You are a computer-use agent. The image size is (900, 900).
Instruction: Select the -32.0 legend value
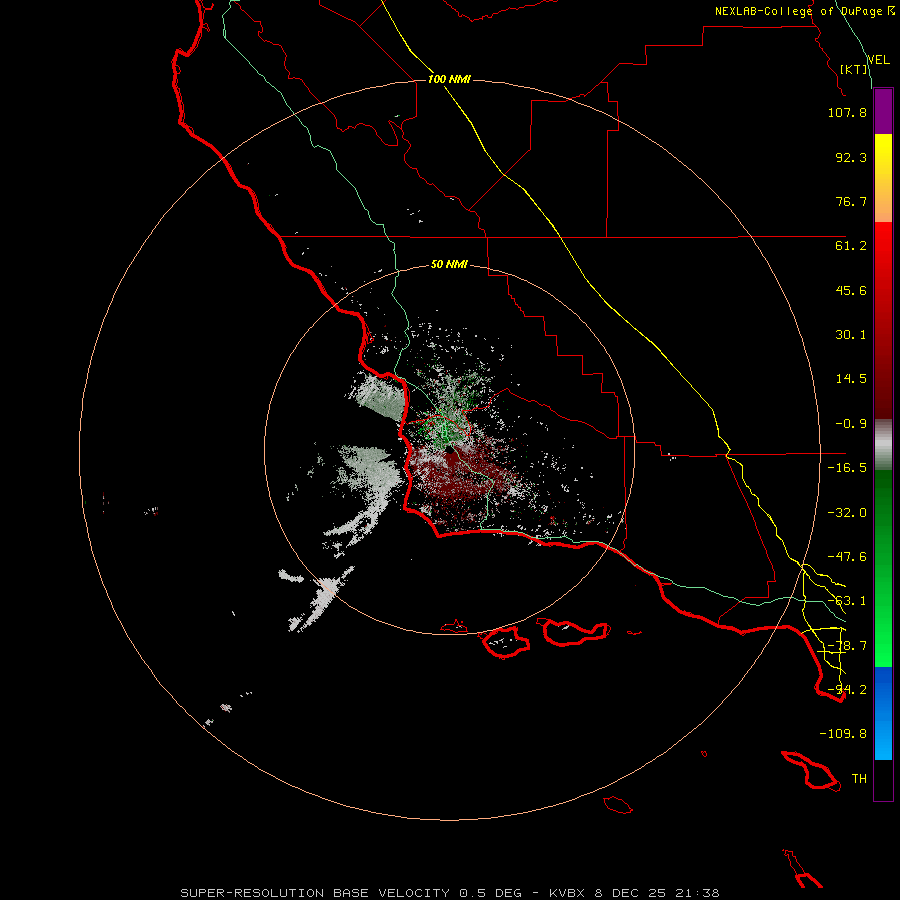847,513
